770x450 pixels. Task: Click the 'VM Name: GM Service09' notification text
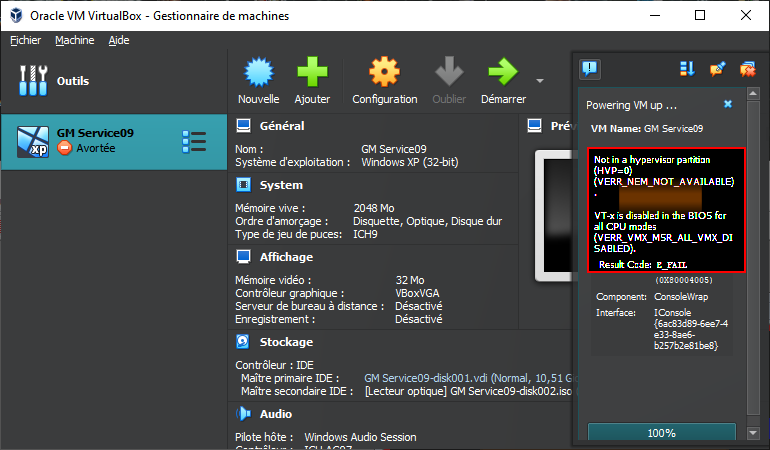[x=647, y=129]
